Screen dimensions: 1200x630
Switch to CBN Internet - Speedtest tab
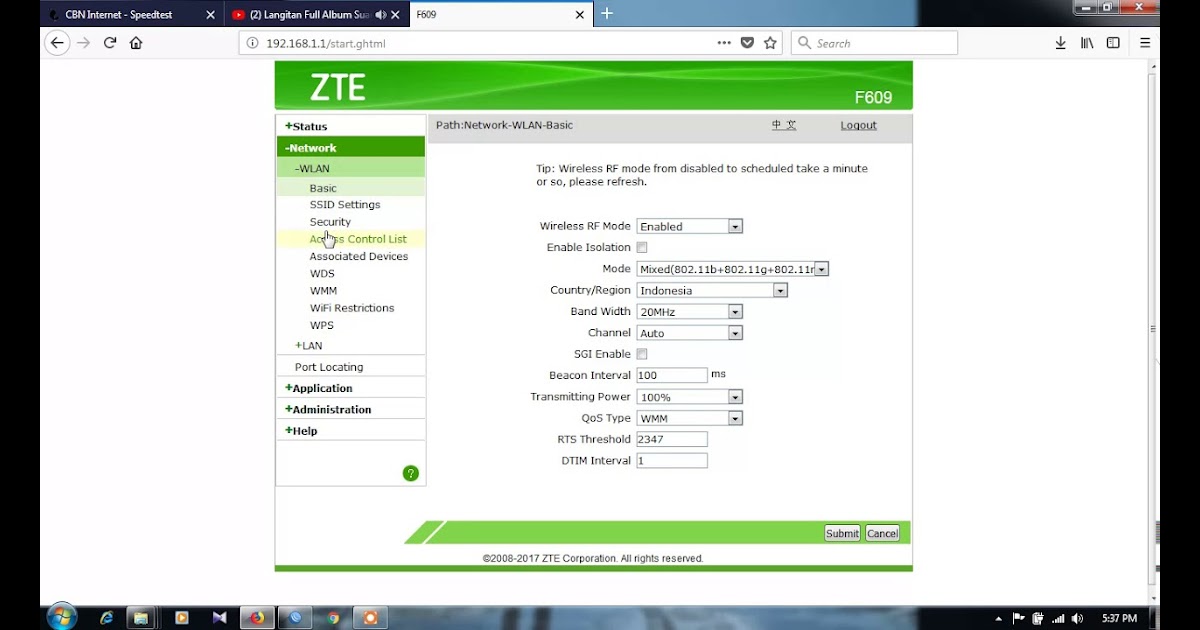click(x=131, y=15)
